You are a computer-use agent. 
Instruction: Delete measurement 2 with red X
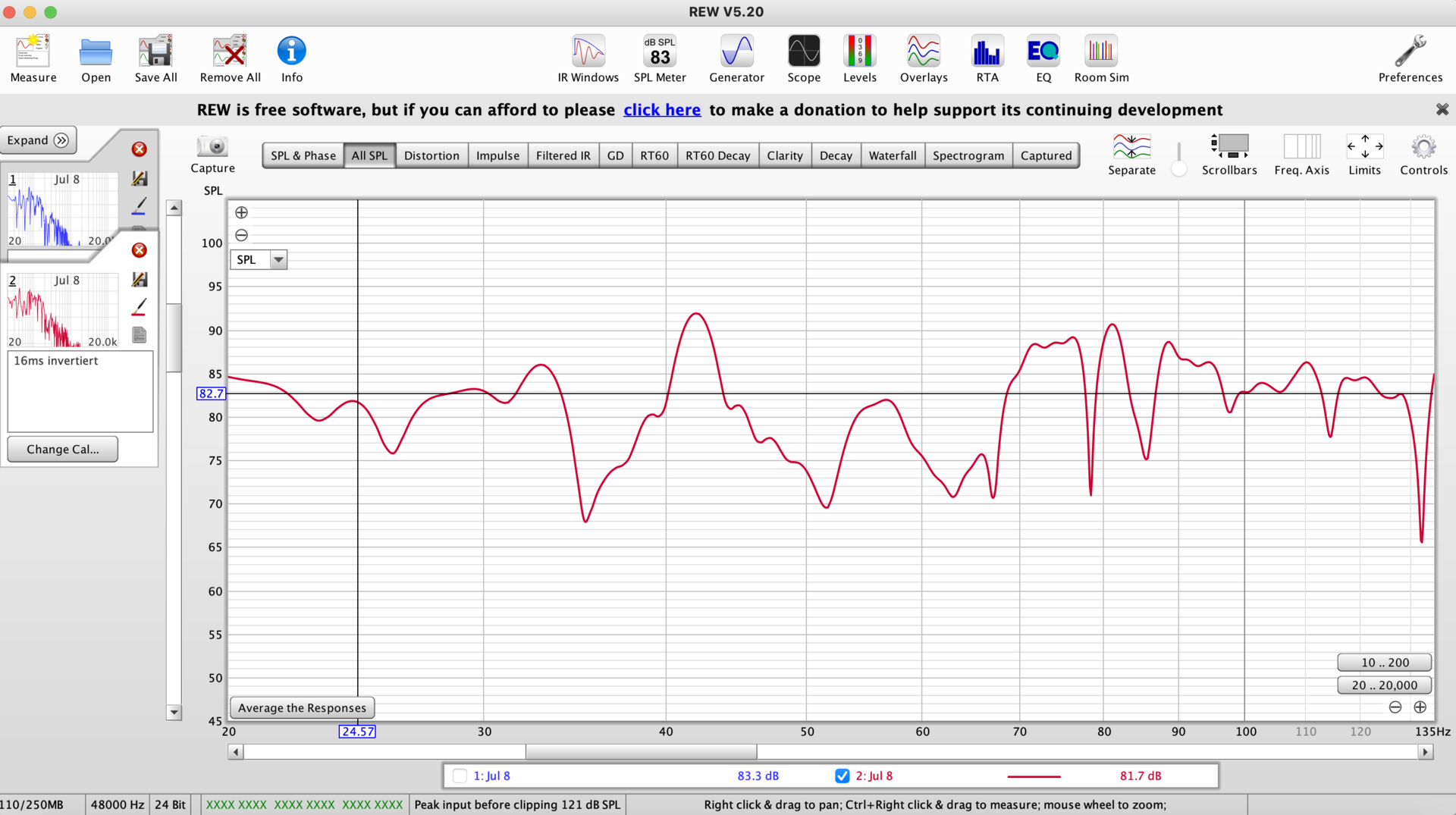(x=139, y=250)
